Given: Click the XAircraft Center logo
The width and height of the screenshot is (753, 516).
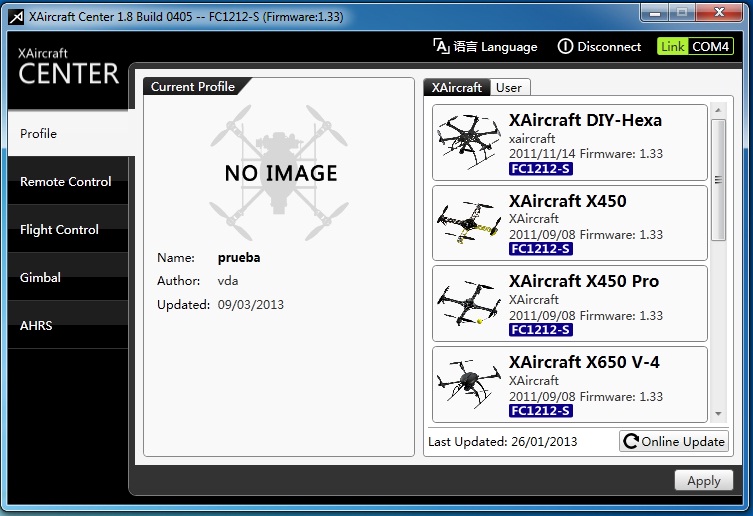Looking at the screenshot, I should pos(68,66).
